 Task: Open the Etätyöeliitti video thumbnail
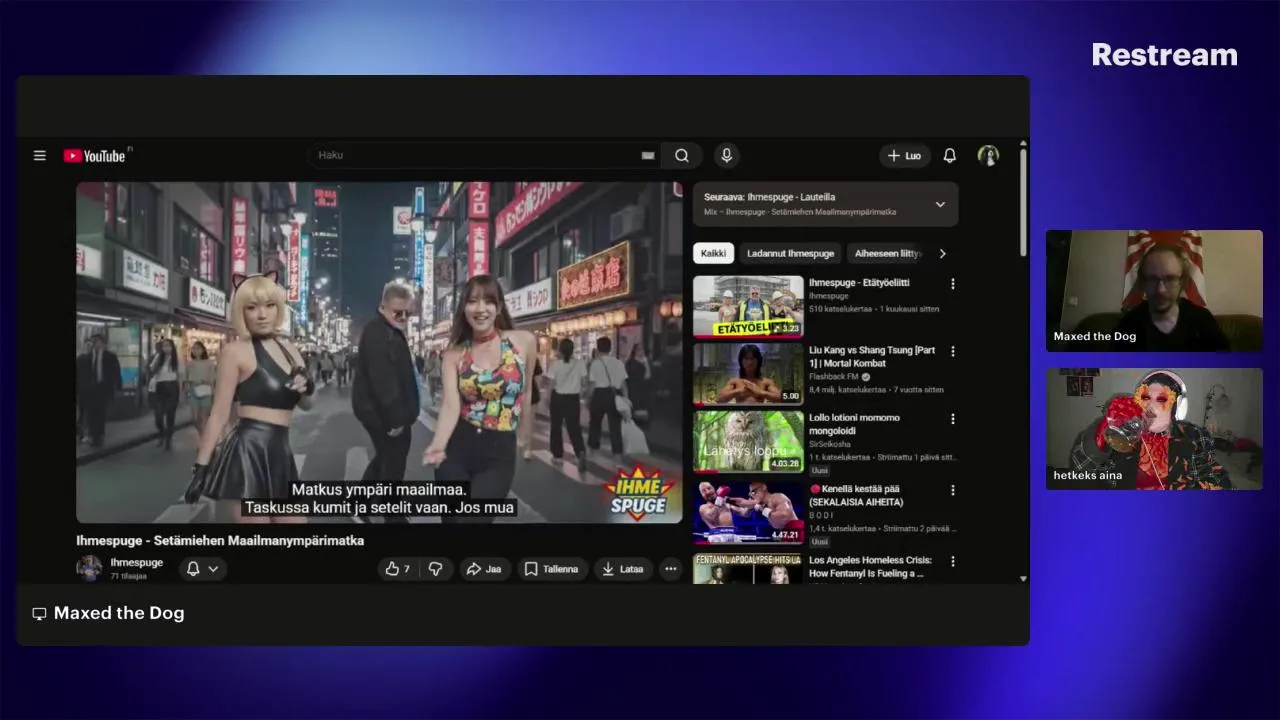[x=748, y=306]
